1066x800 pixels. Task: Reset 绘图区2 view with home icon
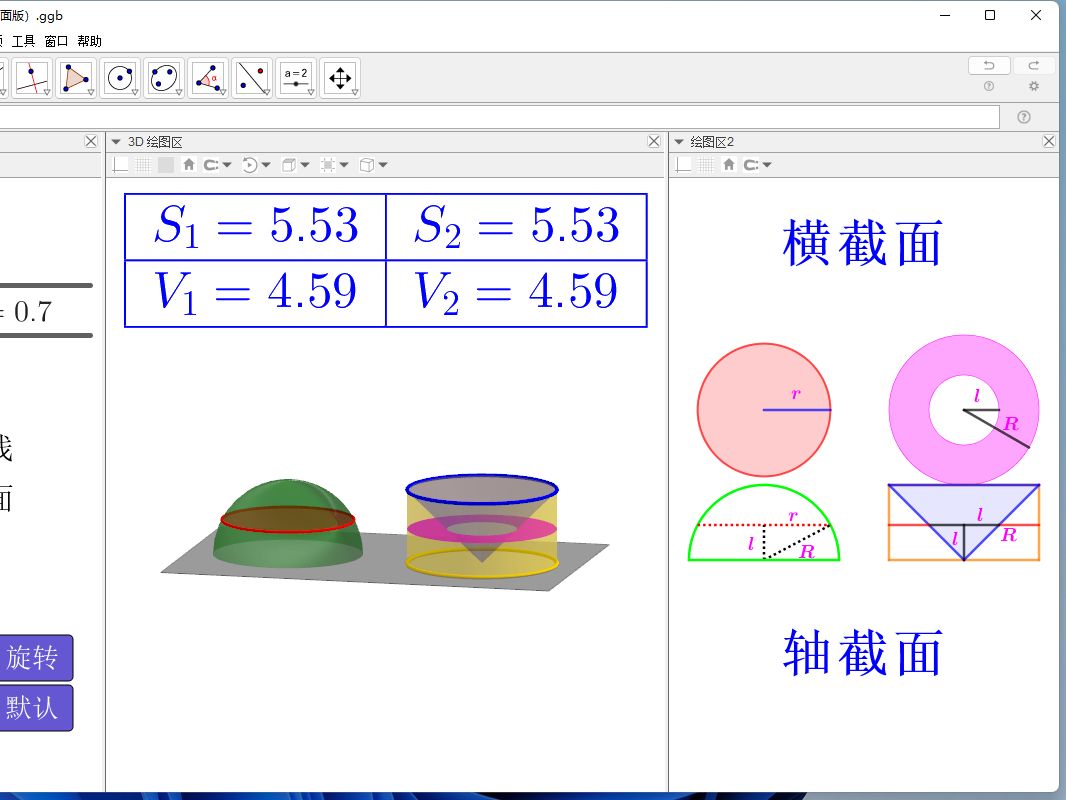729,164
